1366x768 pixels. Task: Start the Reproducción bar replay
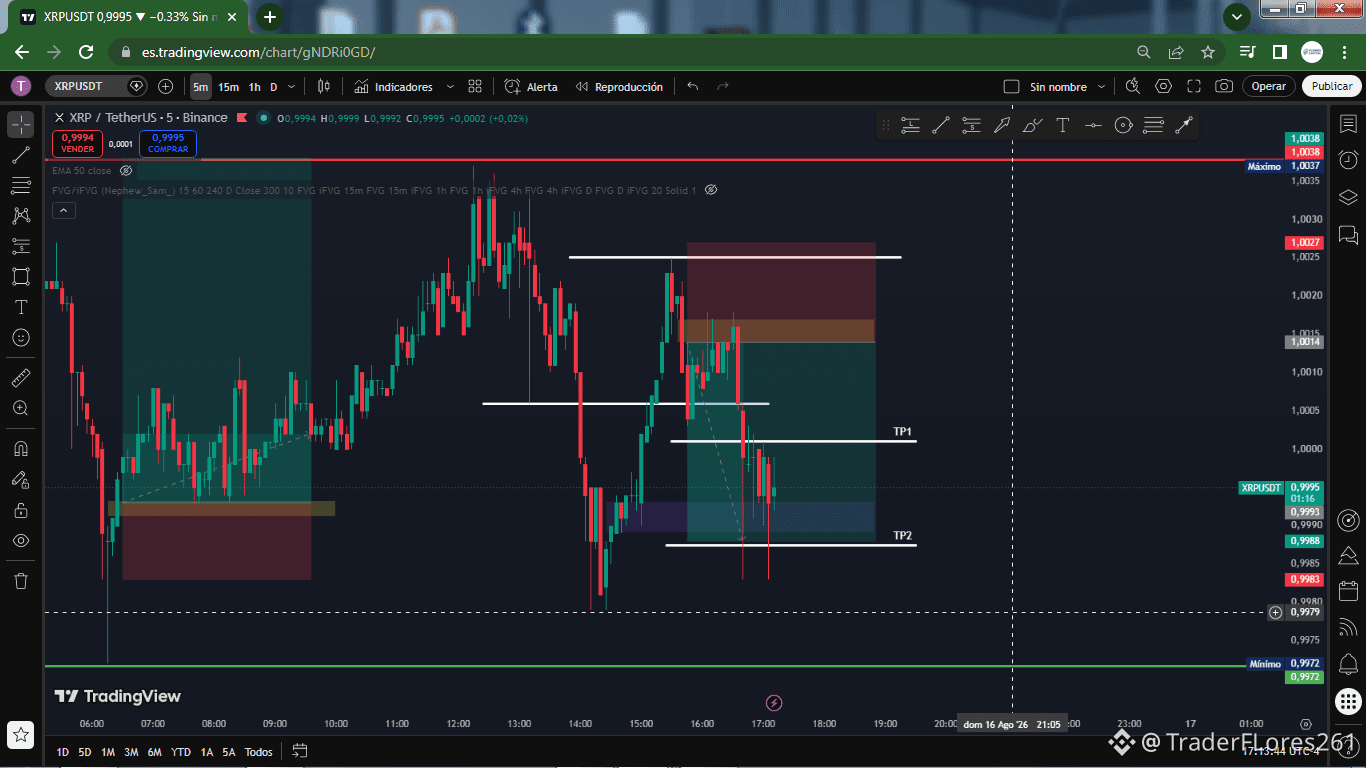click(619, 87)
